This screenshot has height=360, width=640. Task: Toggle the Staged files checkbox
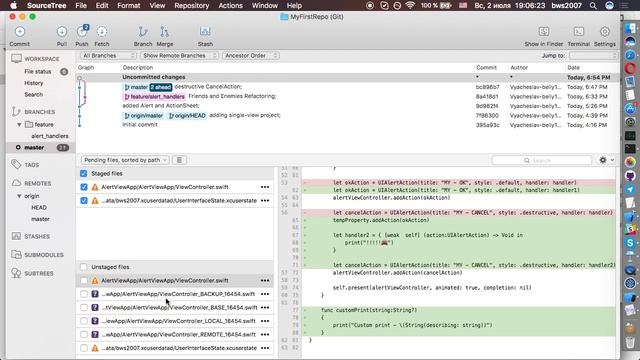84,173
